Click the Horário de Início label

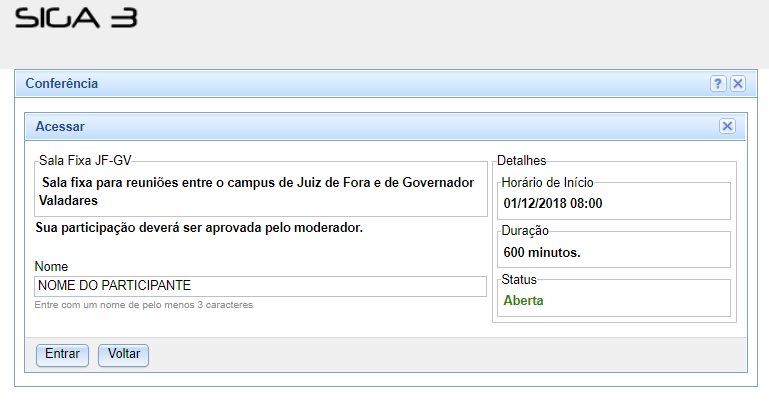[x=547, y=181]
